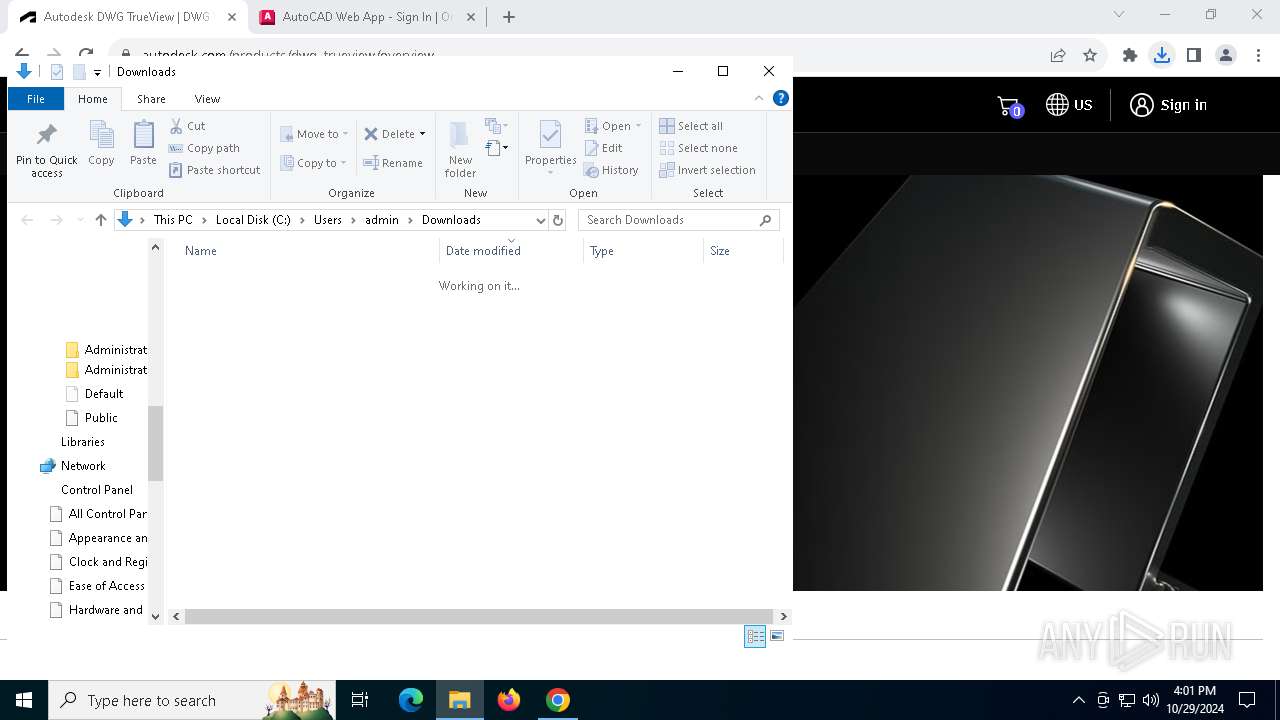Open Quick Access Toolbar customize dropdown
The width and height of the screenshot is (1280, 720).
(x=97, y=72)
